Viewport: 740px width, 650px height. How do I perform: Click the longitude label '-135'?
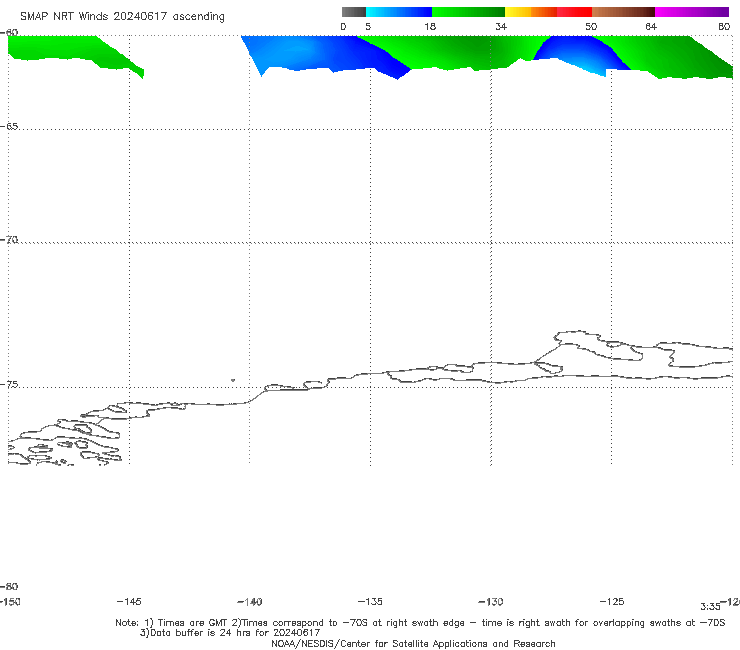point(370,602)
